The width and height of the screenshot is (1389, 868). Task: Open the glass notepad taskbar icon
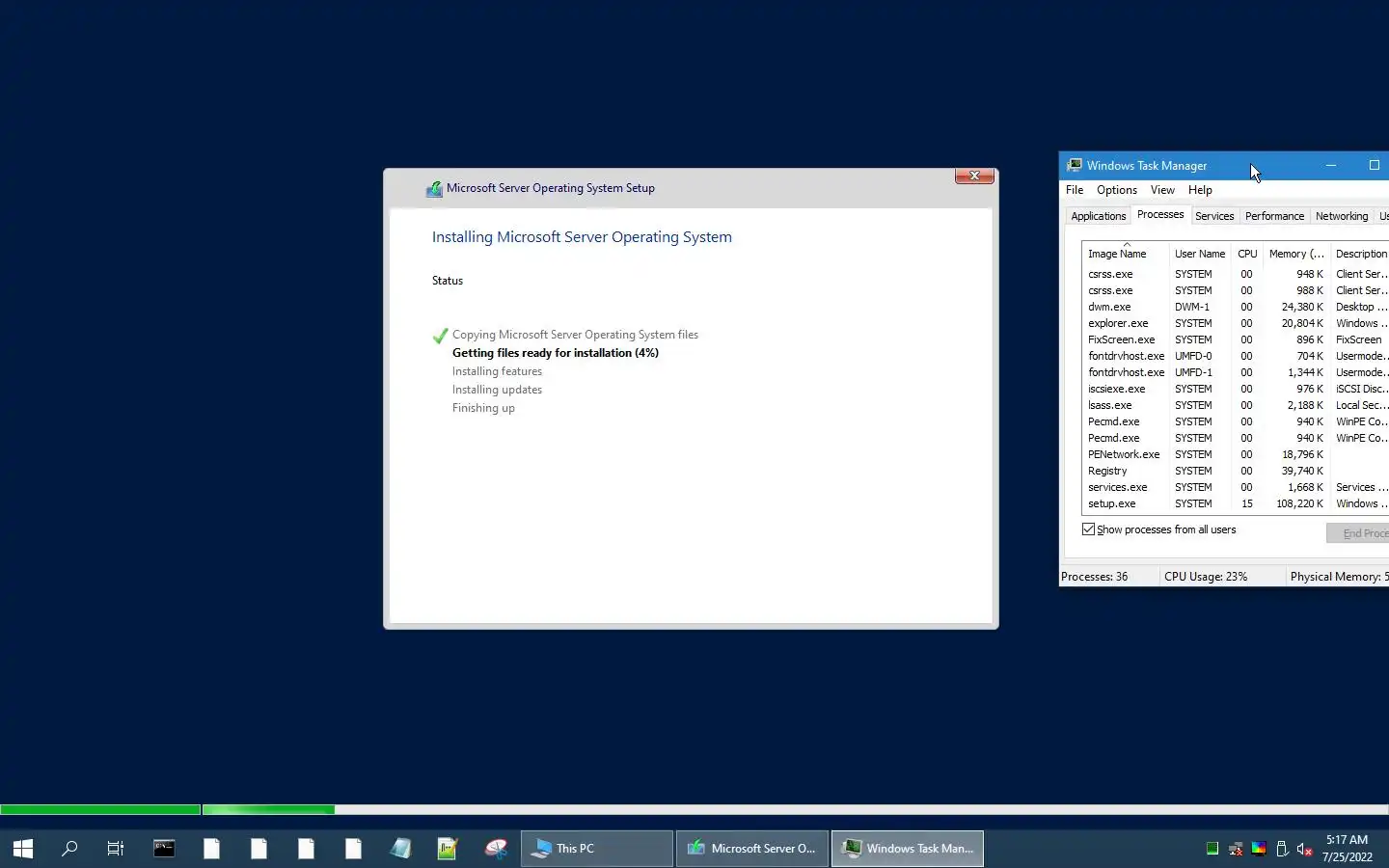(x=400, y=849)
